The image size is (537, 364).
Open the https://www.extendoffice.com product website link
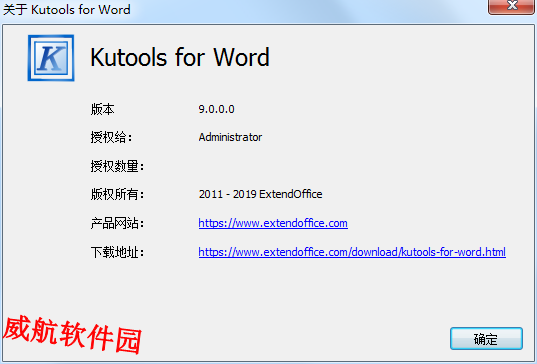coord(273,223)
